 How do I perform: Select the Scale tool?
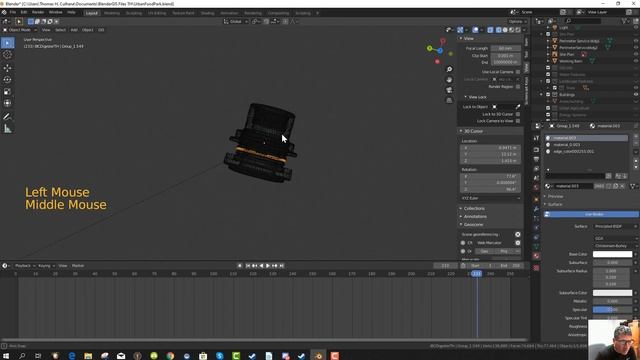point(7,91)
